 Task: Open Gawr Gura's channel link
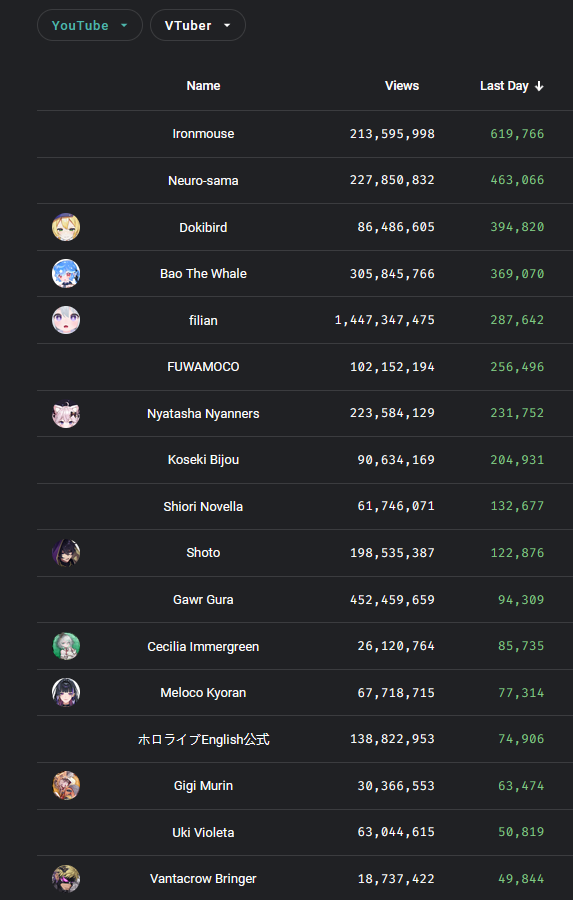coord(203,600)
